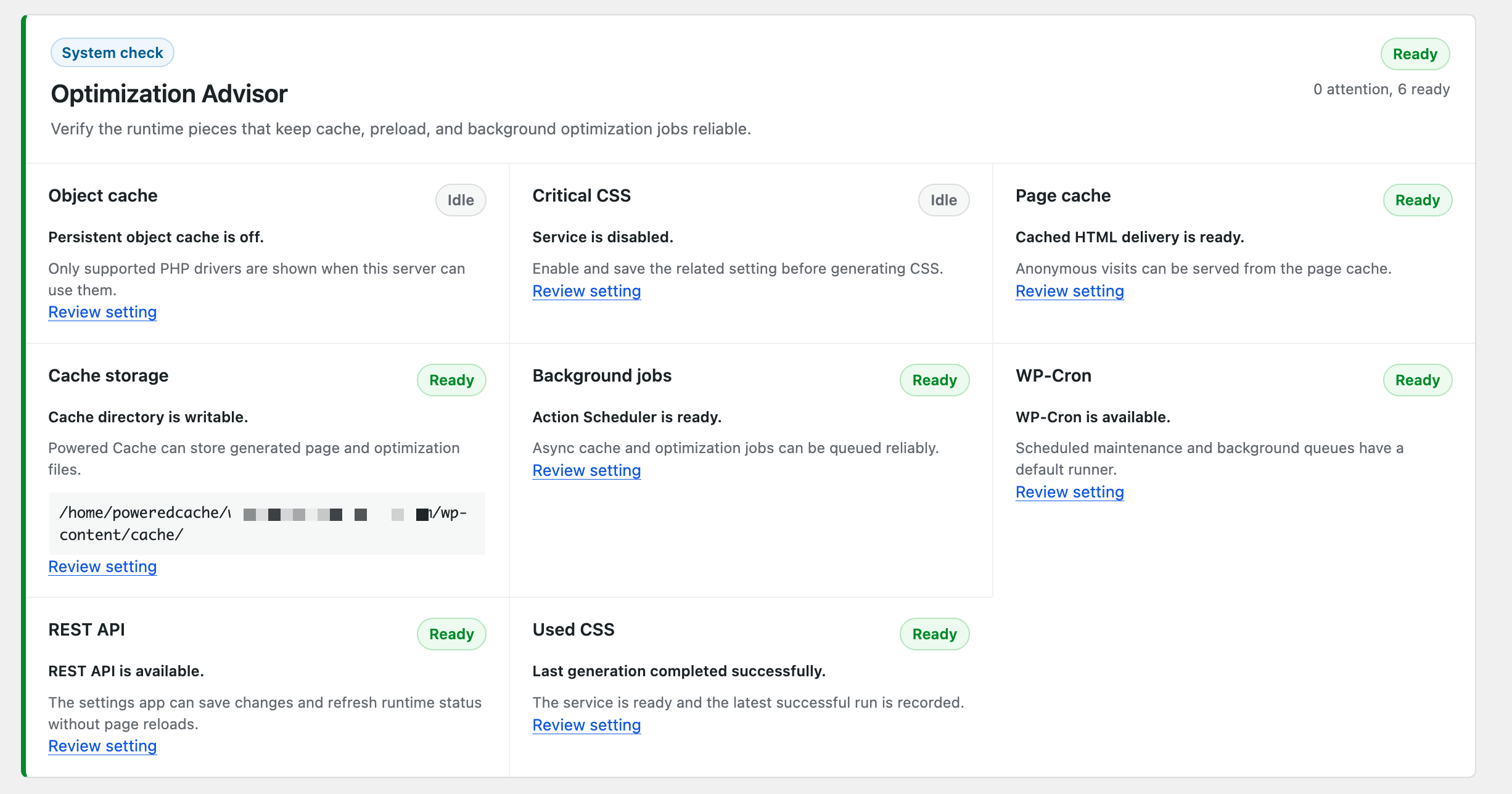
Task: Click 'Persistent object cache is off.' text
Action: 156,237
